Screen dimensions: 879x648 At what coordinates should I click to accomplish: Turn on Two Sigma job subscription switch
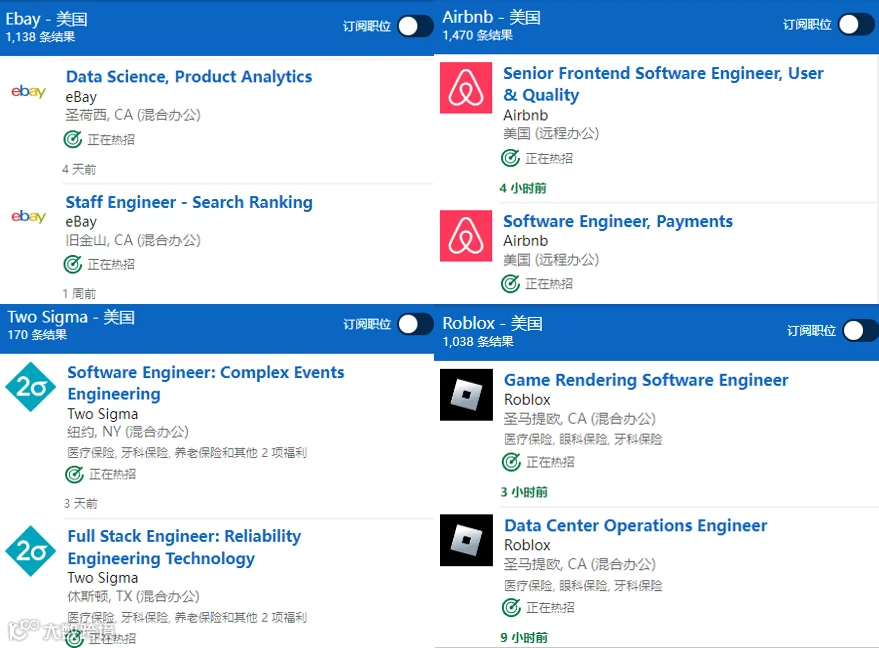[x=415, y=324]
